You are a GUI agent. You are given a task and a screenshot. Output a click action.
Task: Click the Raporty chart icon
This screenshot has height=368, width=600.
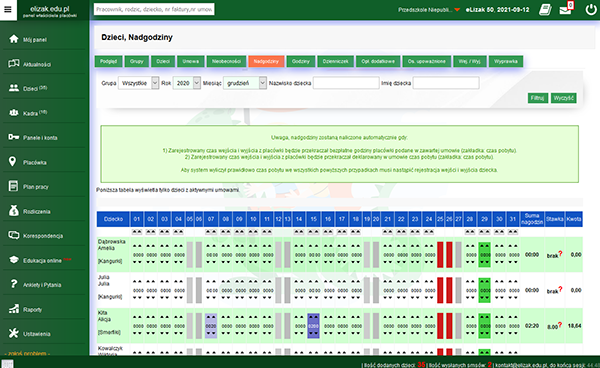coord(13,309)
